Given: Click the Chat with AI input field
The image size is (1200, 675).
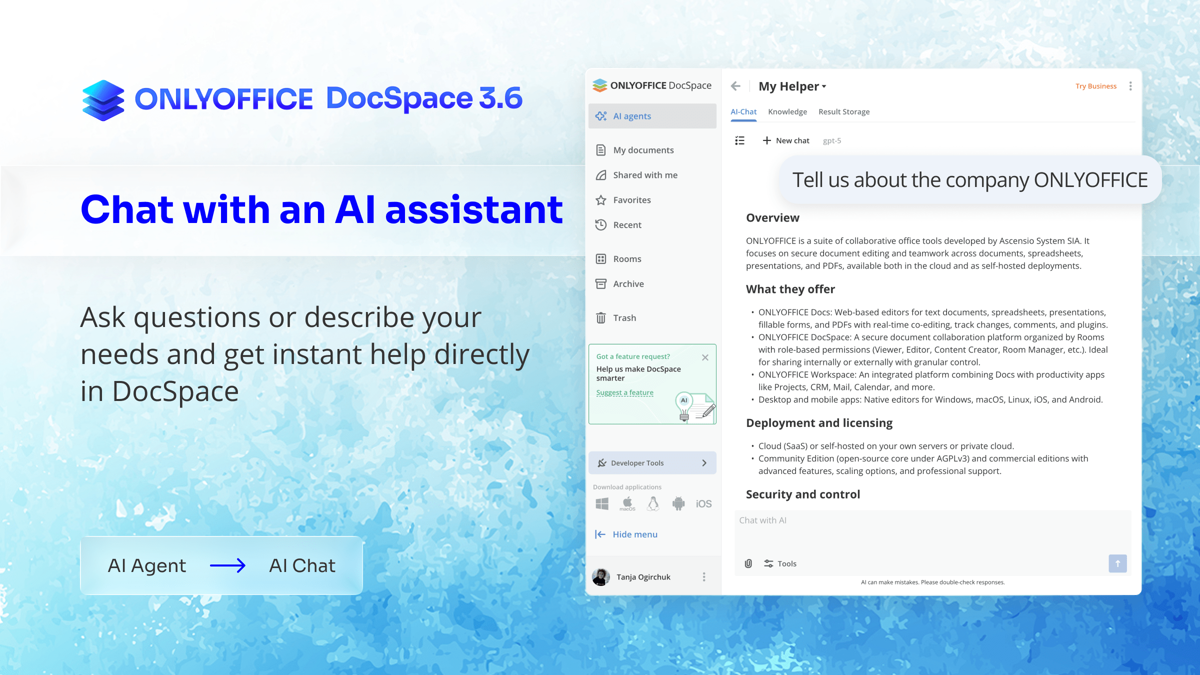Looking at the screenshot, I should (930, 521).
